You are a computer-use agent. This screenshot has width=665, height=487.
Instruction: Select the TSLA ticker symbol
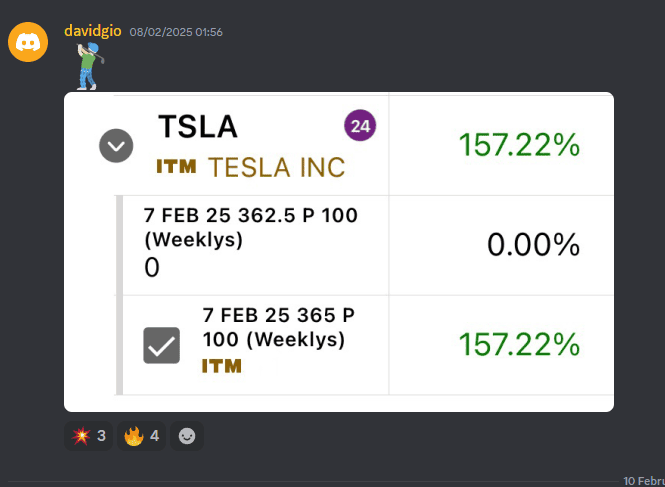198,126
